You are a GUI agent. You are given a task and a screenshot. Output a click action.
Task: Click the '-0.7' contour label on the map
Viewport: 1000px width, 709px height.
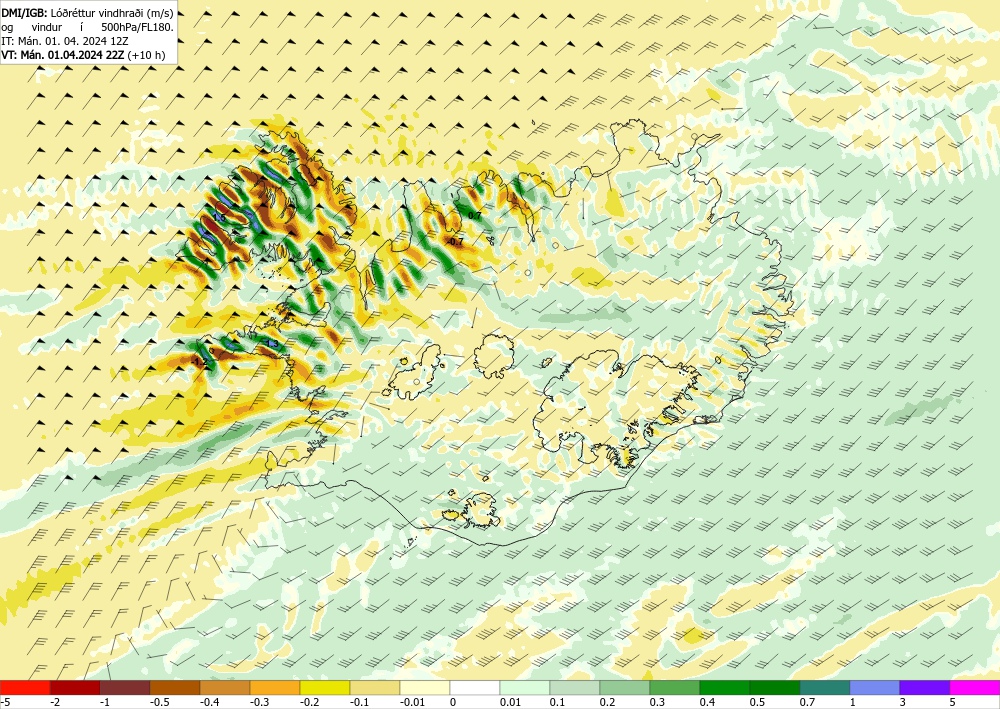[454, 242]
